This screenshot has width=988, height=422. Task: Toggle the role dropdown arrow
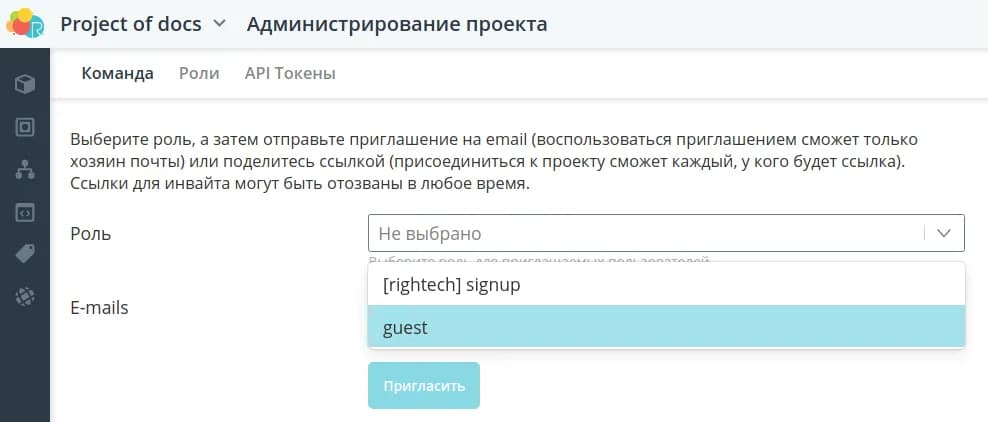[943, 233]
